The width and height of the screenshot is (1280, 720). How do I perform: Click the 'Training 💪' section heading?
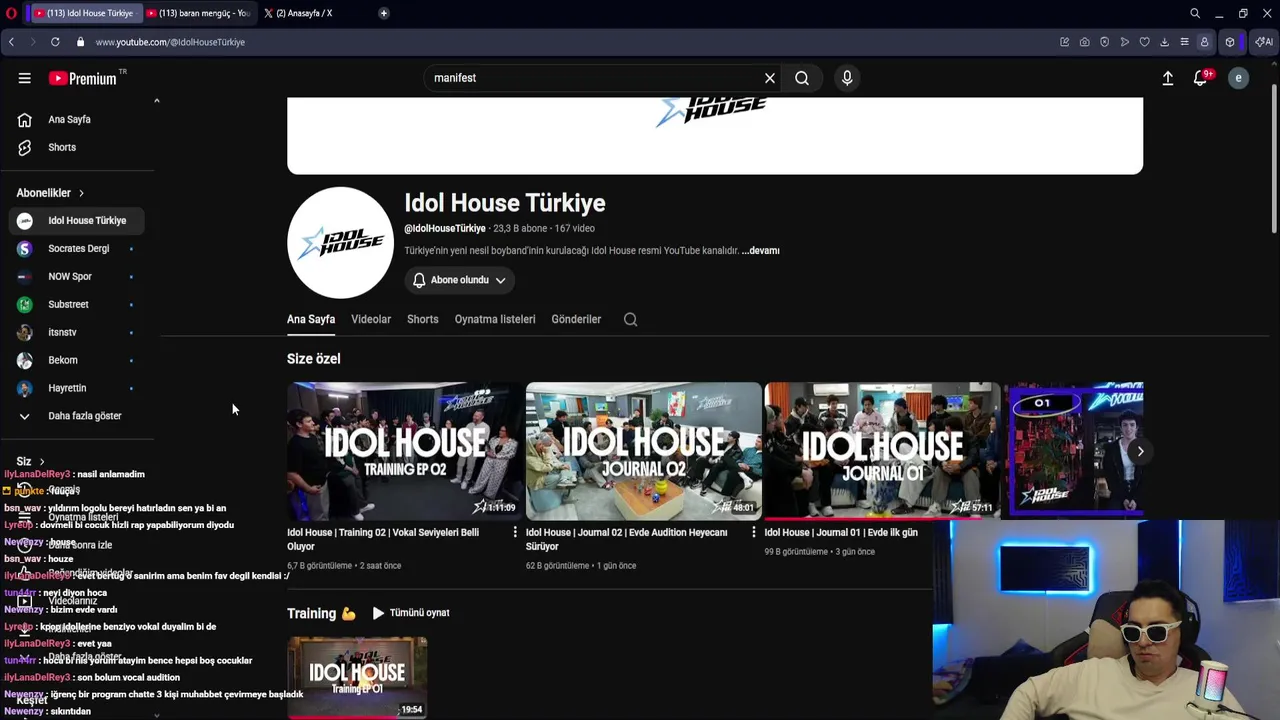pos(321,613)
